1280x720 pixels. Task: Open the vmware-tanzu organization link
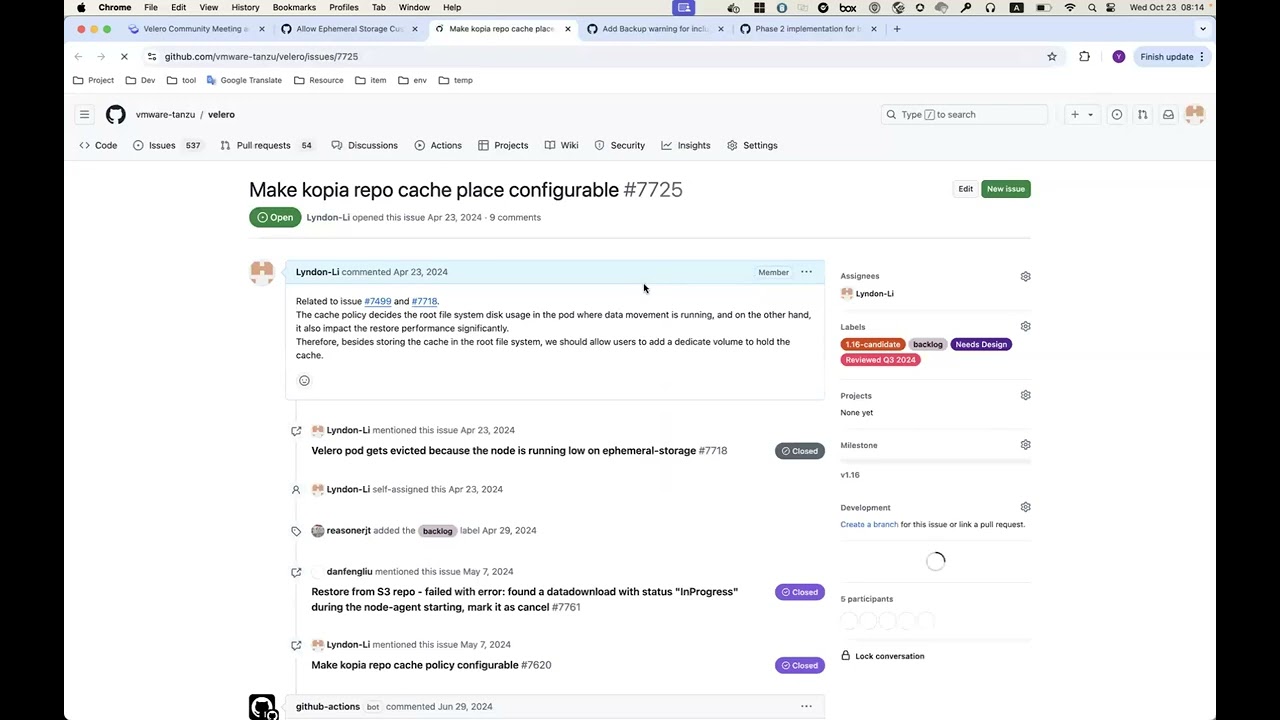coord(165,115)
